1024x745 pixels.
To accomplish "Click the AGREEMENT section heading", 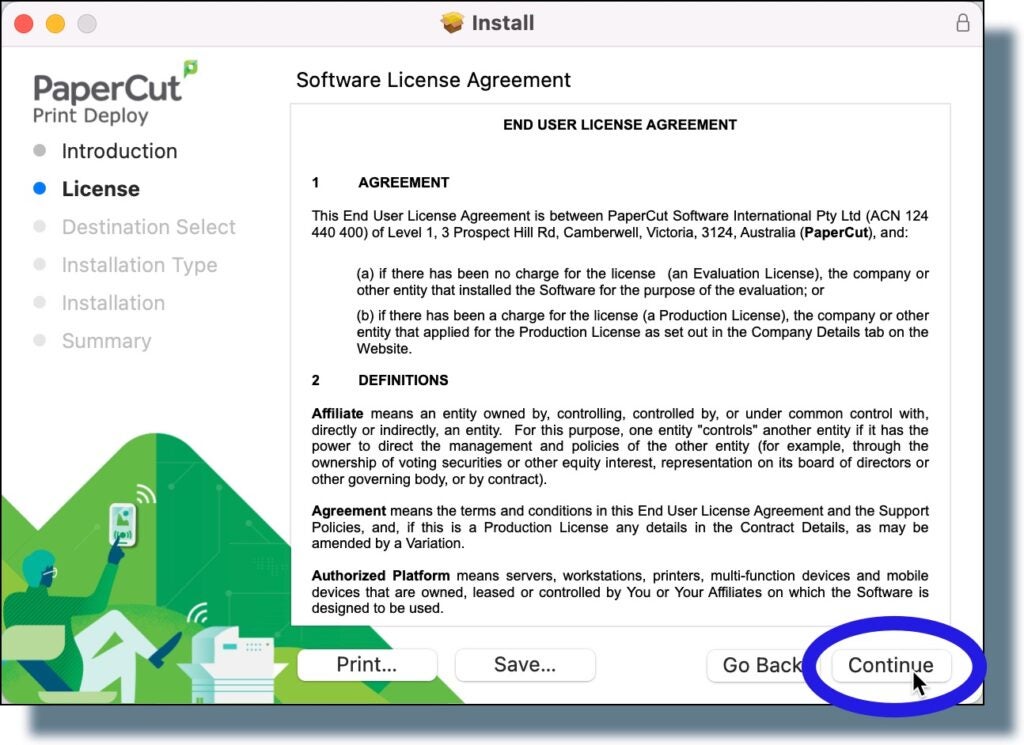I will 403,182.
